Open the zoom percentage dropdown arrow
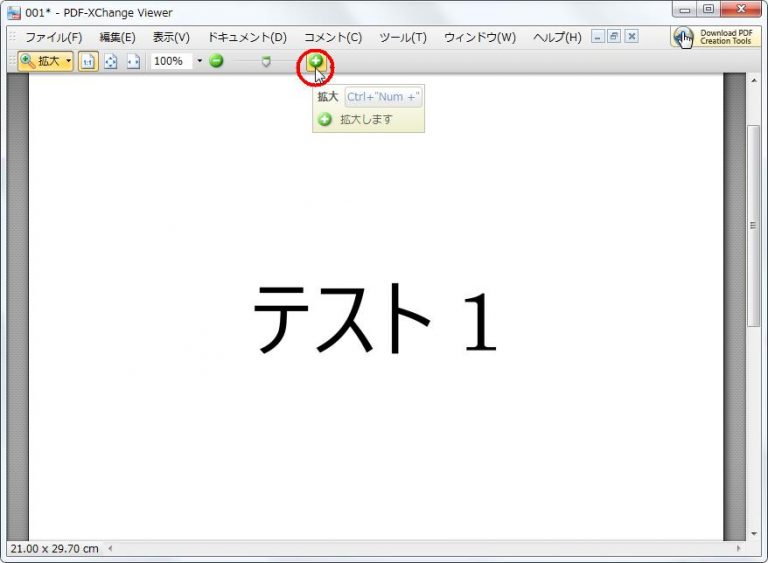 pos(199,62)
